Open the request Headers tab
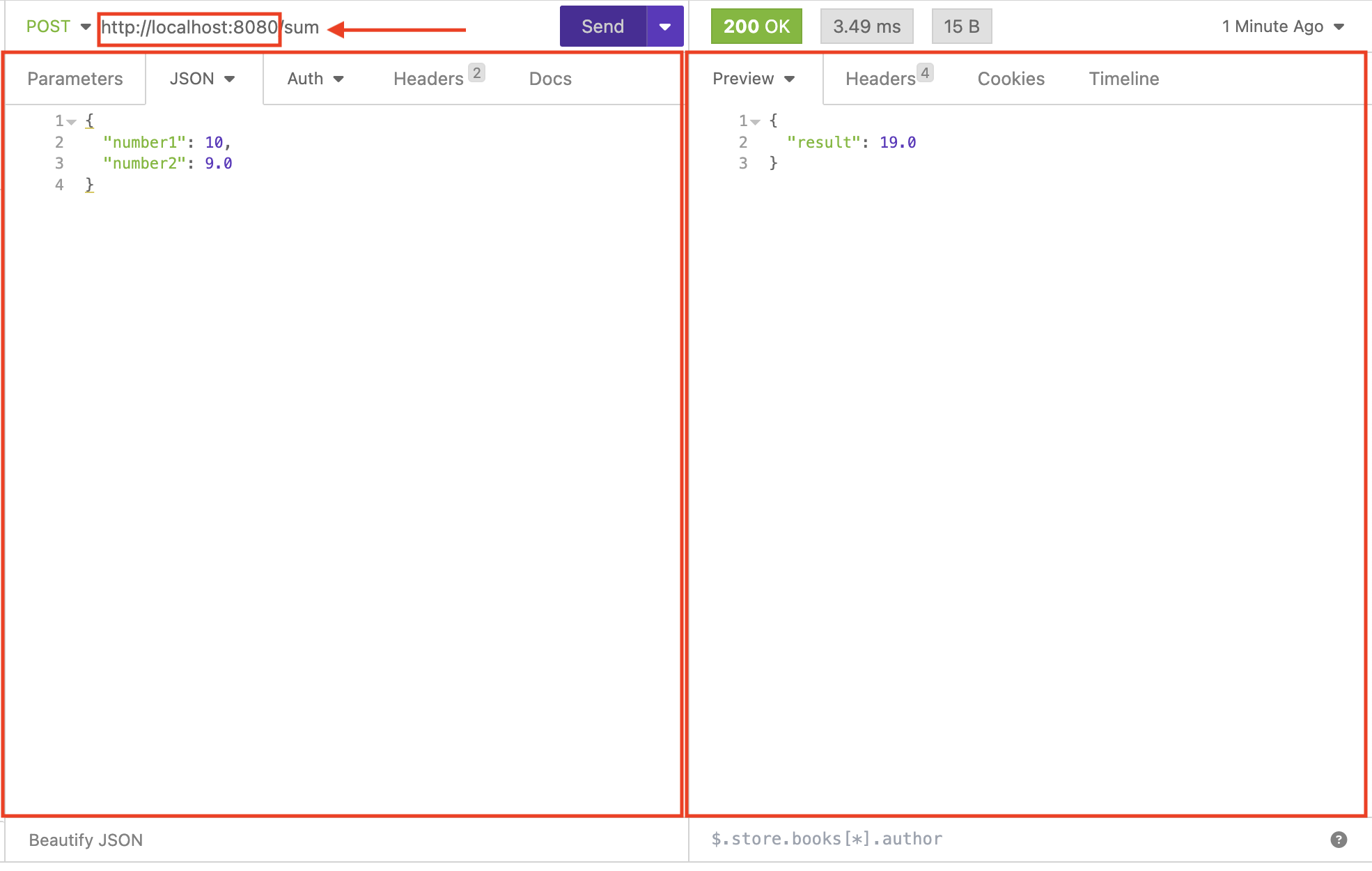This screenshot has height=871, width=1372. click(x=437, y=79)
